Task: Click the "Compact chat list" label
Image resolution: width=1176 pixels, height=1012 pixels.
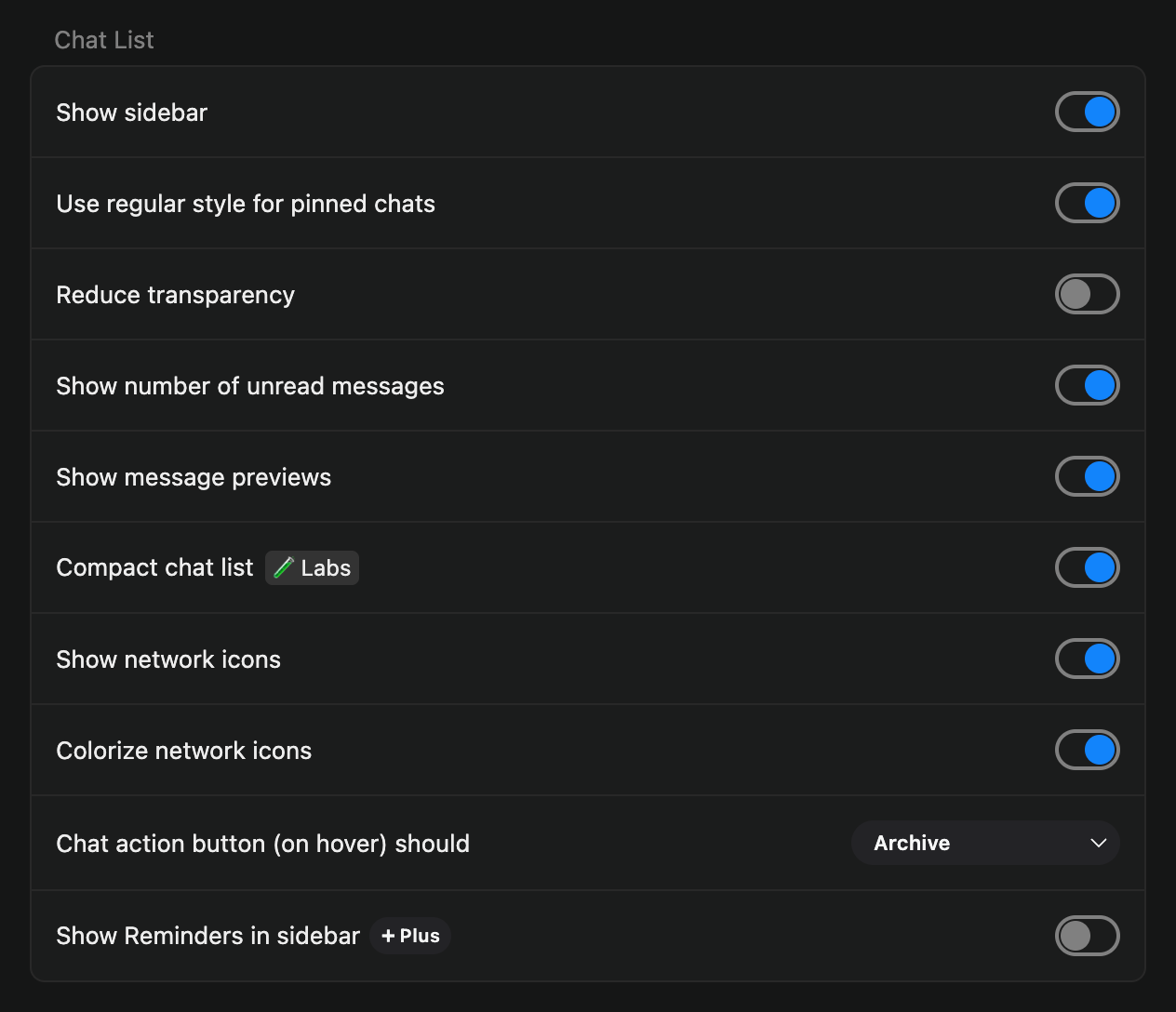Action: (154, 567)
